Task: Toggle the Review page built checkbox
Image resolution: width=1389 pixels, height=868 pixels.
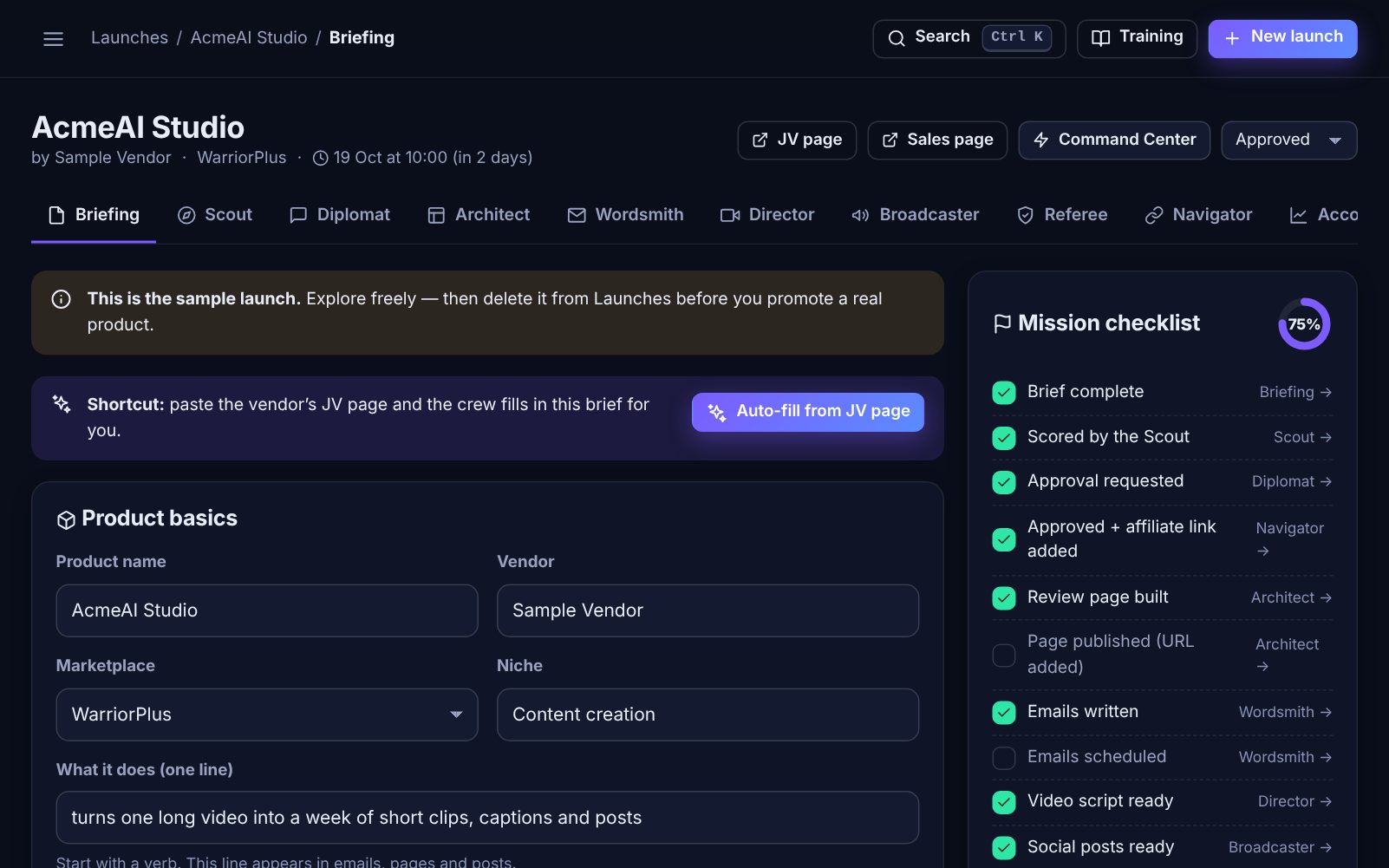Action: click(1004, 598)
